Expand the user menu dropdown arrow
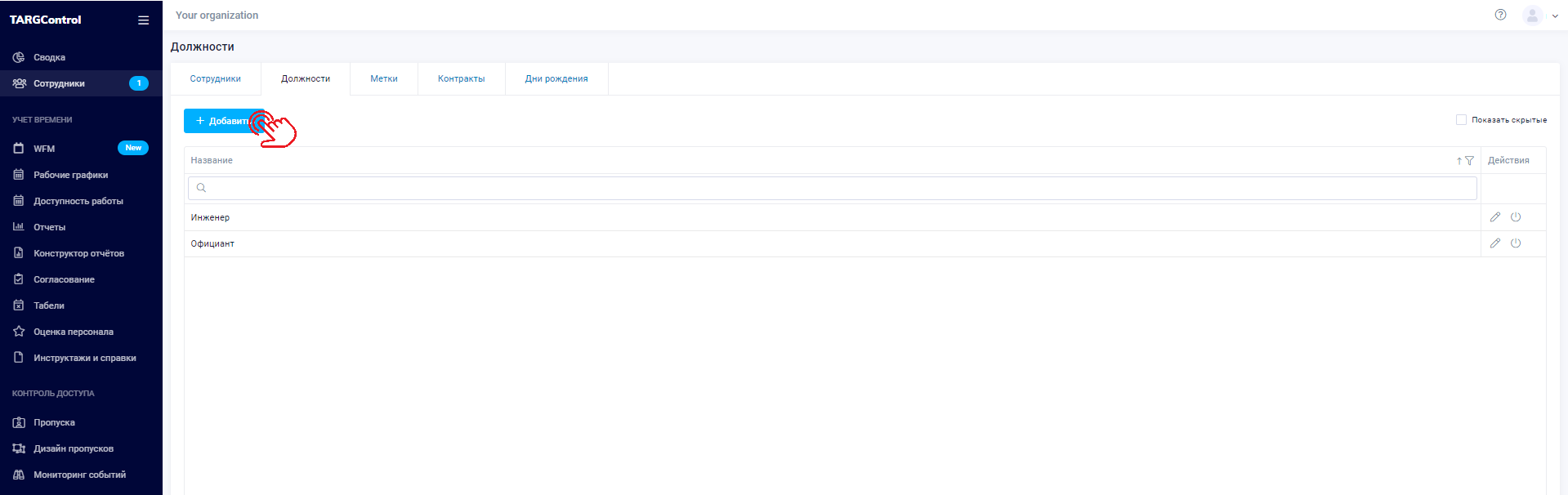 (x=1555, y=16)
